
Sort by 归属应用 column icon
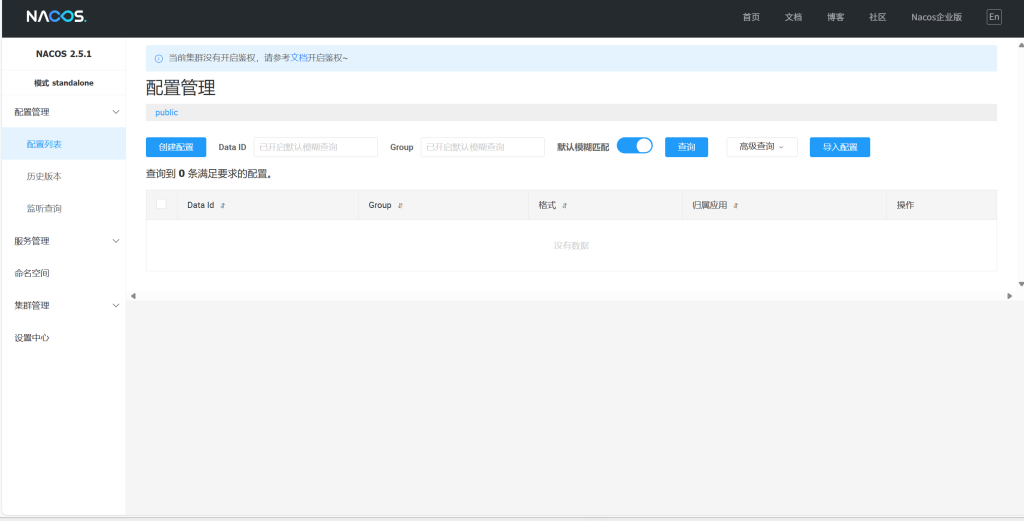click(x=736, y=205)
